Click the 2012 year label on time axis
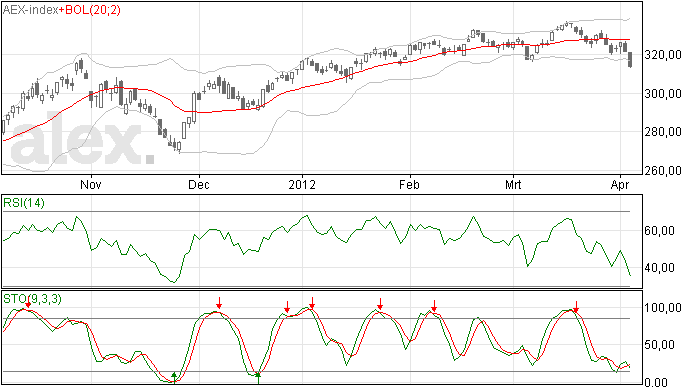 click(x=302, y=184)
